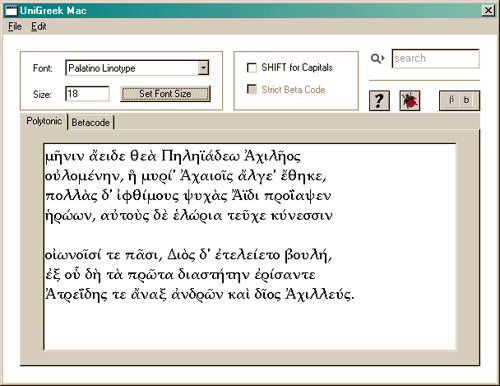The width and height of the screenshot is (500, 386).
Task: Click the Set Font Size button
Action: click(x=165, y=94)
